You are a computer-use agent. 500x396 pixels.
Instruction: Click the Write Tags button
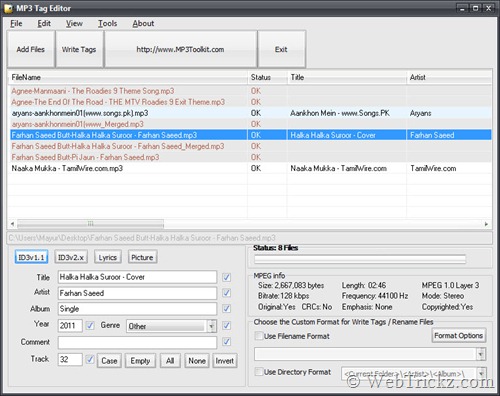coord(79,49)
